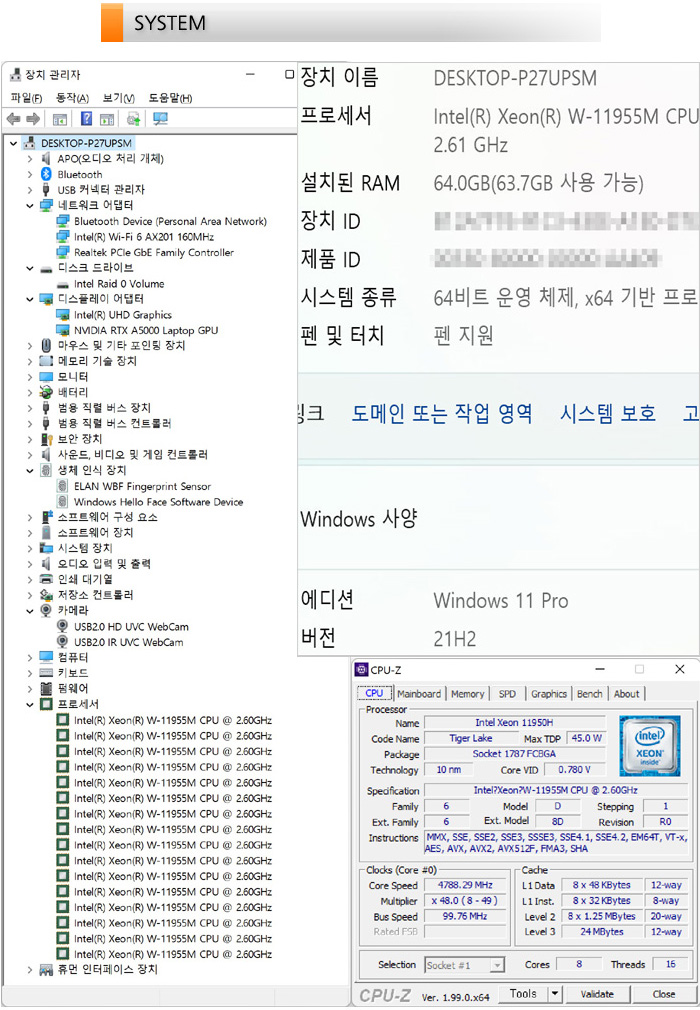Switch to the About tab in CPU-Z
Image resolution: width=700 pixels, height=1010 pixels.
[627, 694]
